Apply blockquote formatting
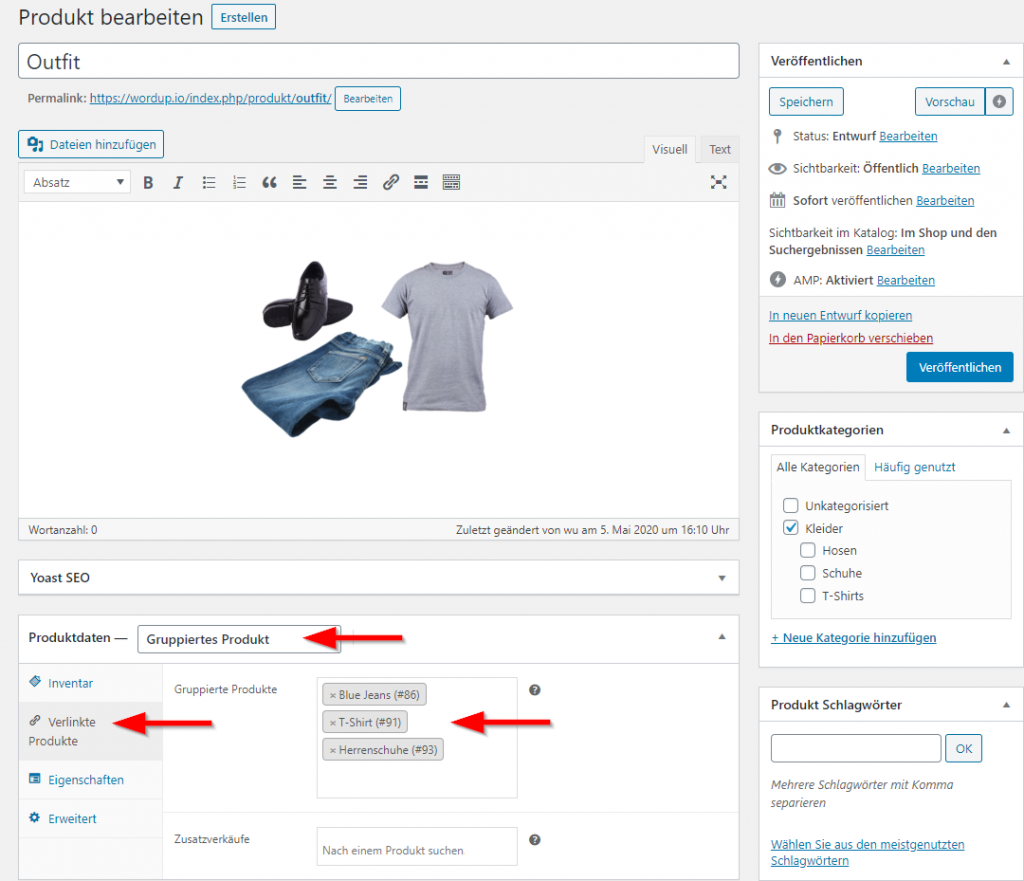Image resolution: width=1024 pixels, height=881 pixels. 269,183
